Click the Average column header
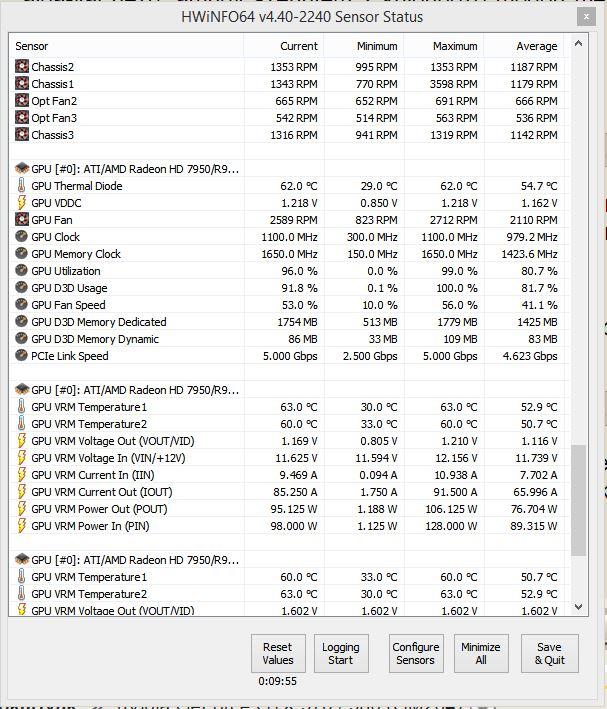The width and height of the screenshot is (607, 709). pos(524,46)
